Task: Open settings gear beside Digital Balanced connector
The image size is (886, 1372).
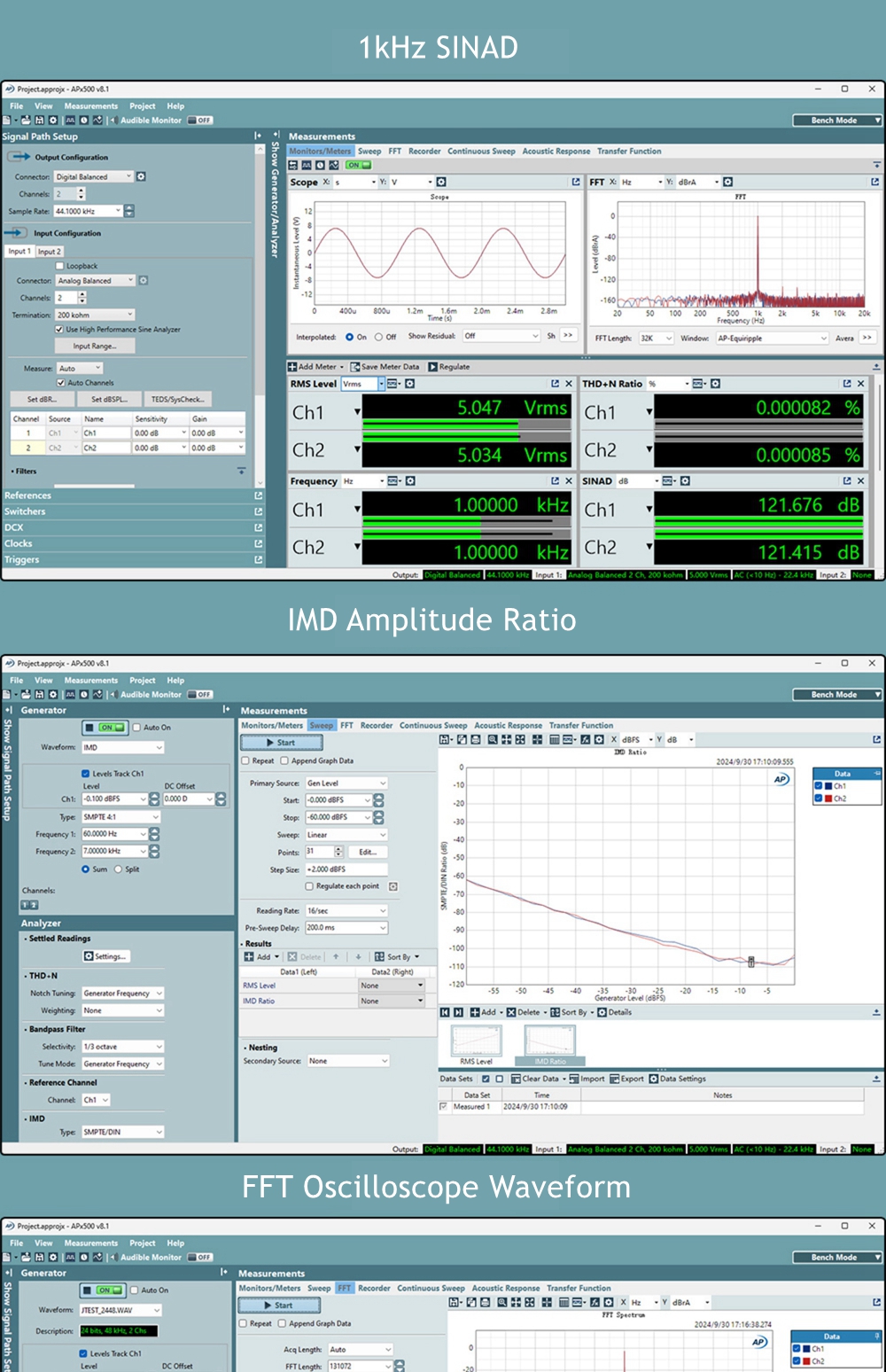Action: coord(141,176)
